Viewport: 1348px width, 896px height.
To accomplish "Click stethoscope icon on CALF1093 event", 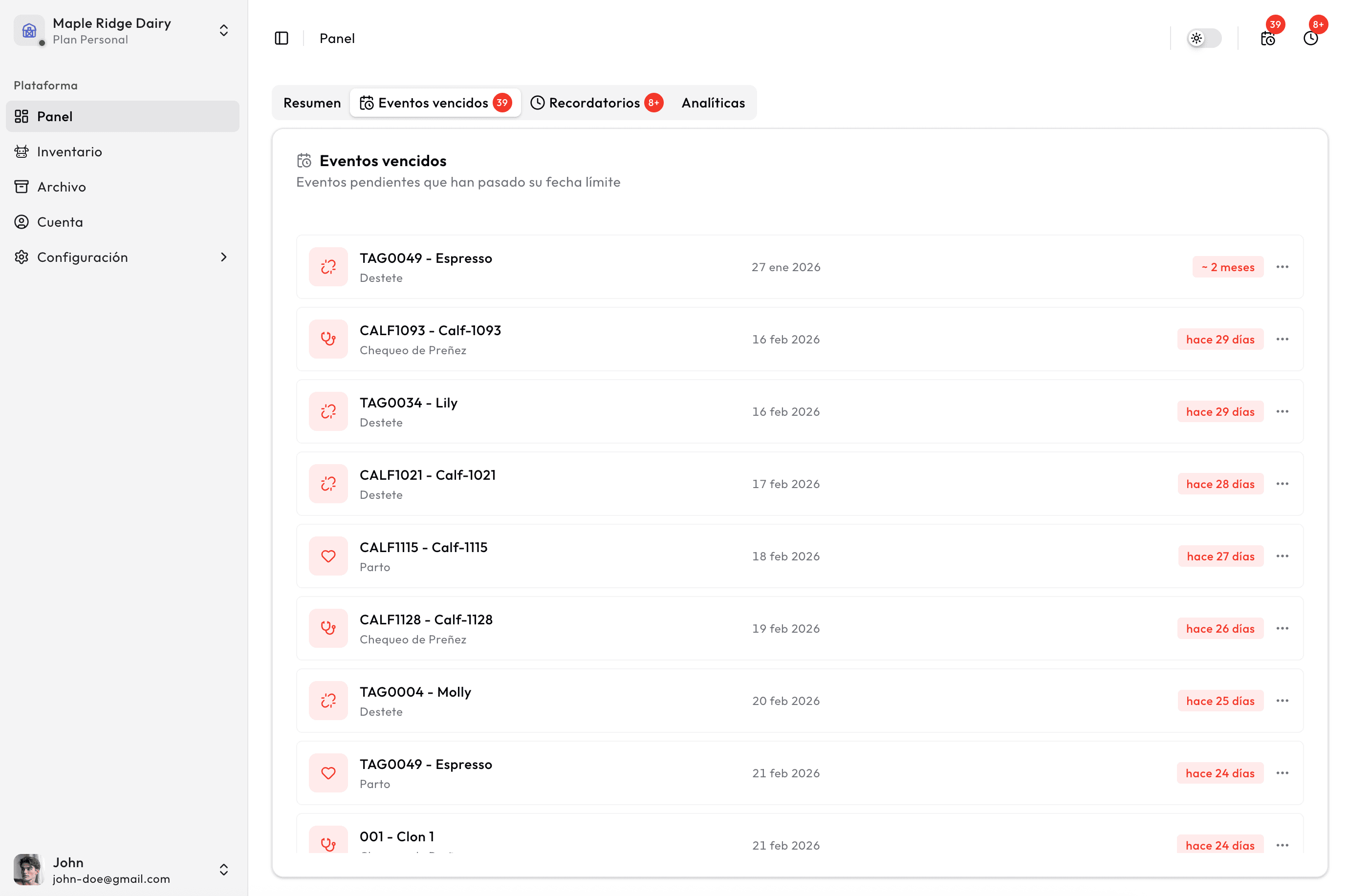I will pyautogui.click(x=328, y=339).
